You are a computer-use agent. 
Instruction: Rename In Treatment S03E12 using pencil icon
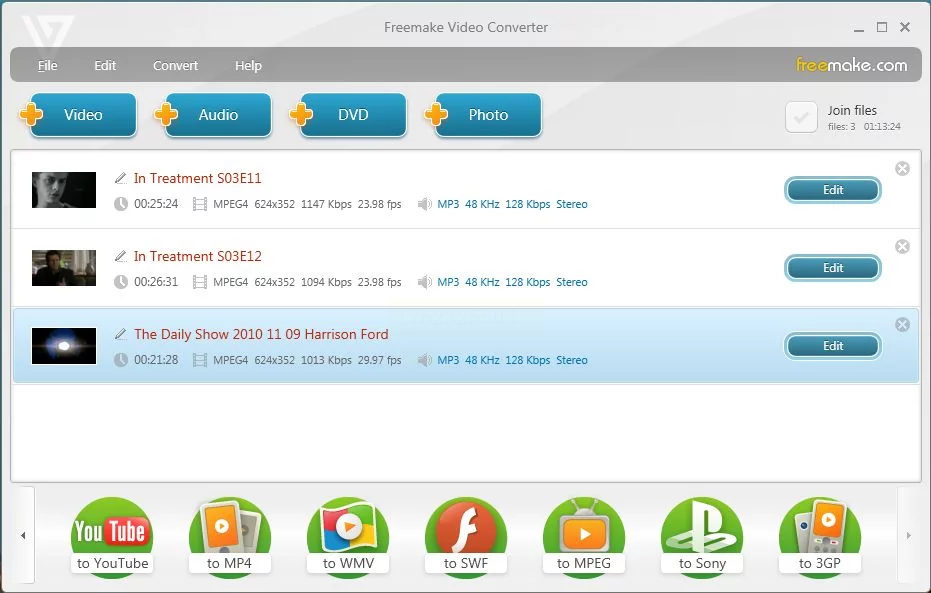coord(121,256)
